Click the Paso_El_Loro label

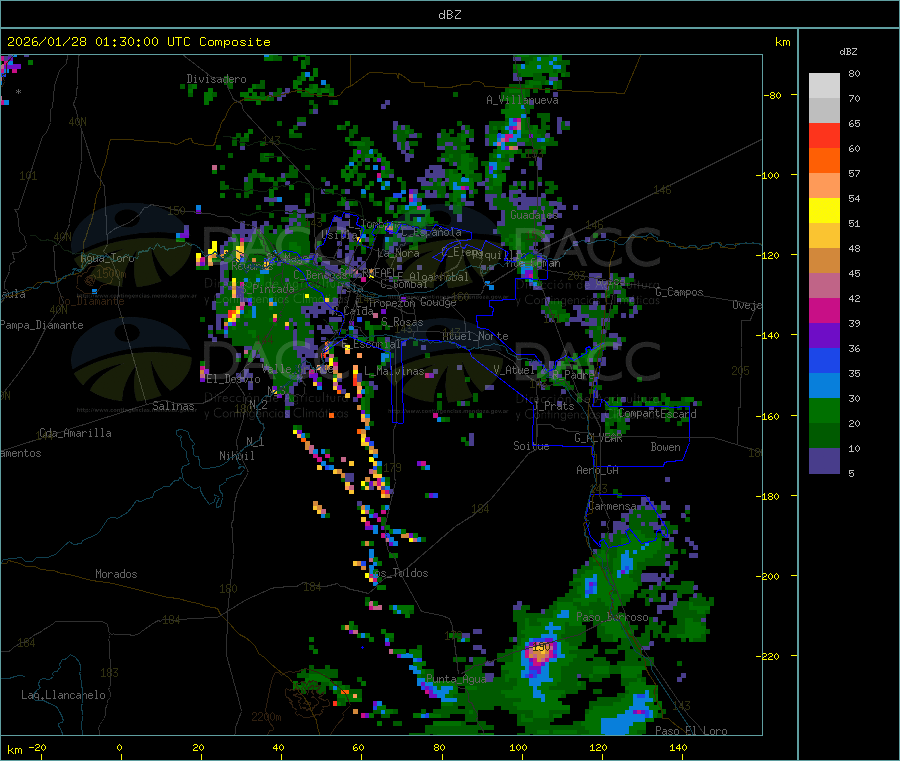pyautogui.click(x=691, y=731)
